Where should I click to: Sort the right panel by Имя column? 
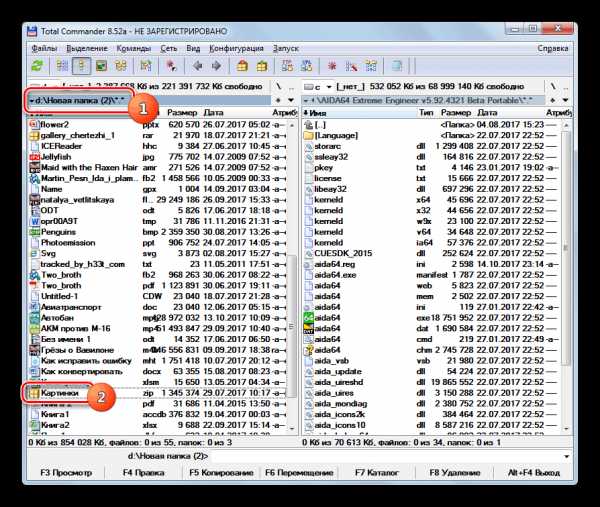[x=359, y=113]
